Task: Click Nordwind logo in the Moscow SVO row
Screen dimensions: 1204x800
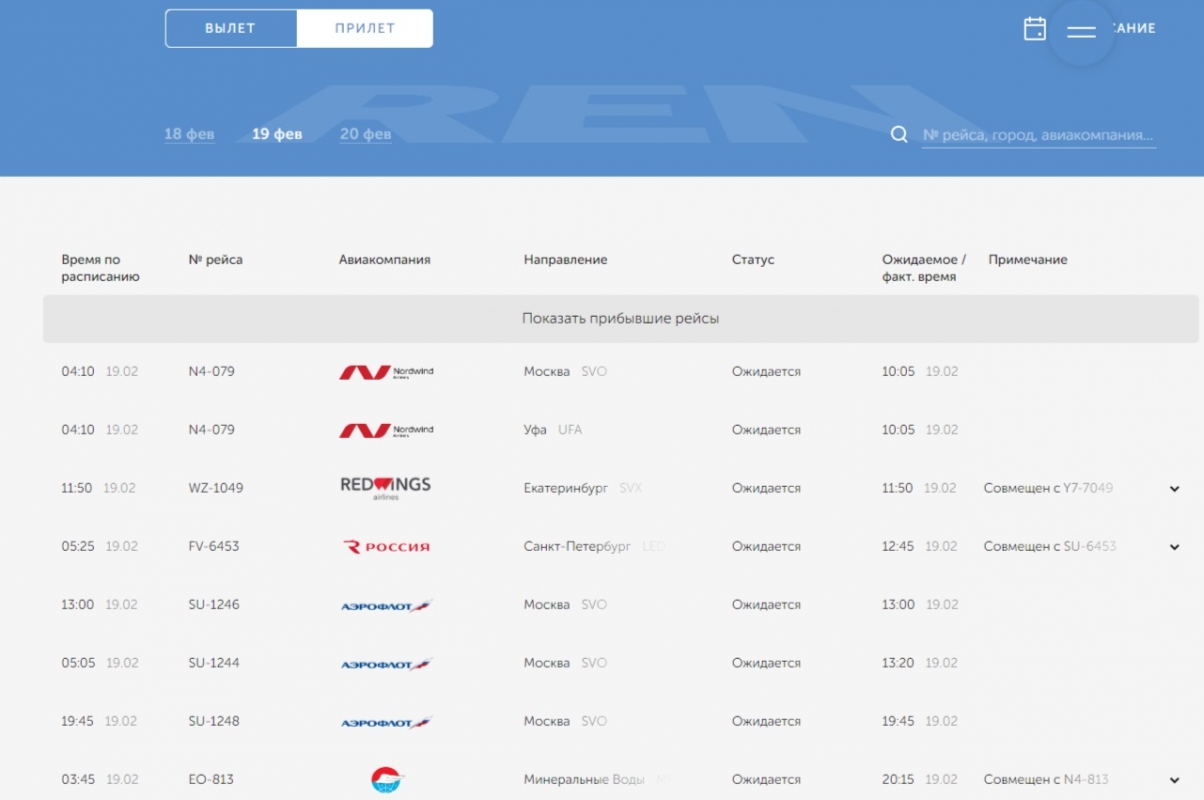Action: point(386,372)
